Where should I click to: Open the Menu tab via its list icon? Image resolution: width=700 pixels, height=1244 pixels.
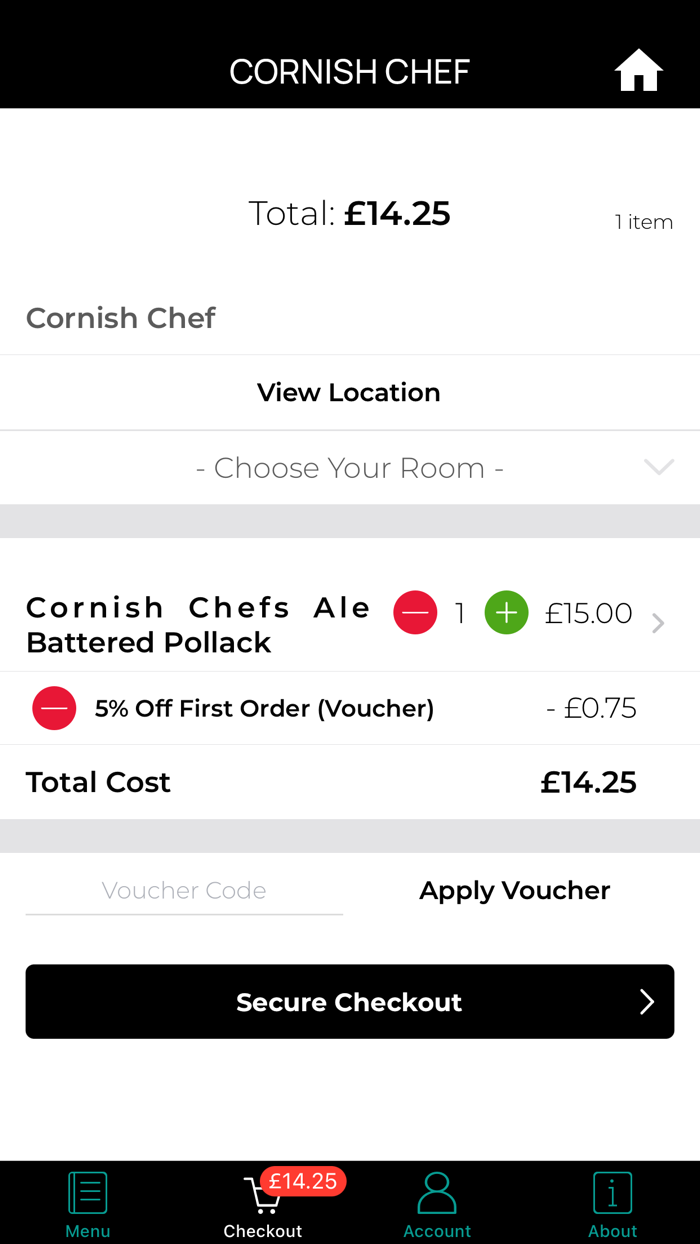pyautogui.click(x=88, y=1192)
